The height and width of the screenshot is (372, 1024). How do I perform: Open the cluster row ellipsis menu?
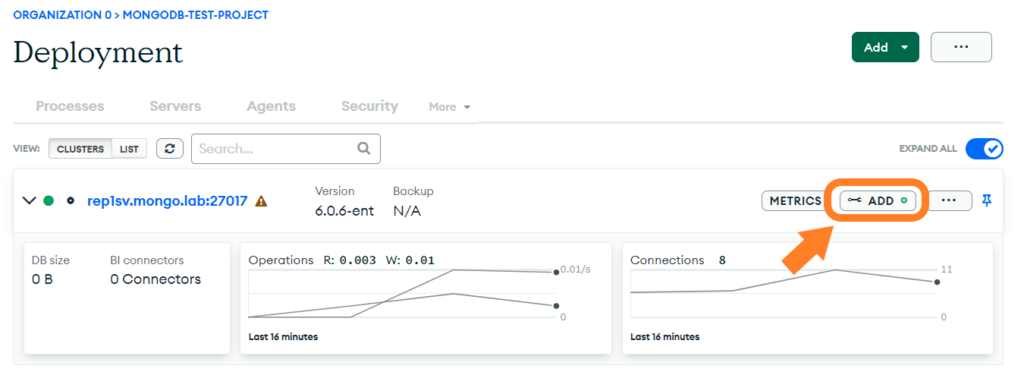pyautogui.click(x=949, y=201)
